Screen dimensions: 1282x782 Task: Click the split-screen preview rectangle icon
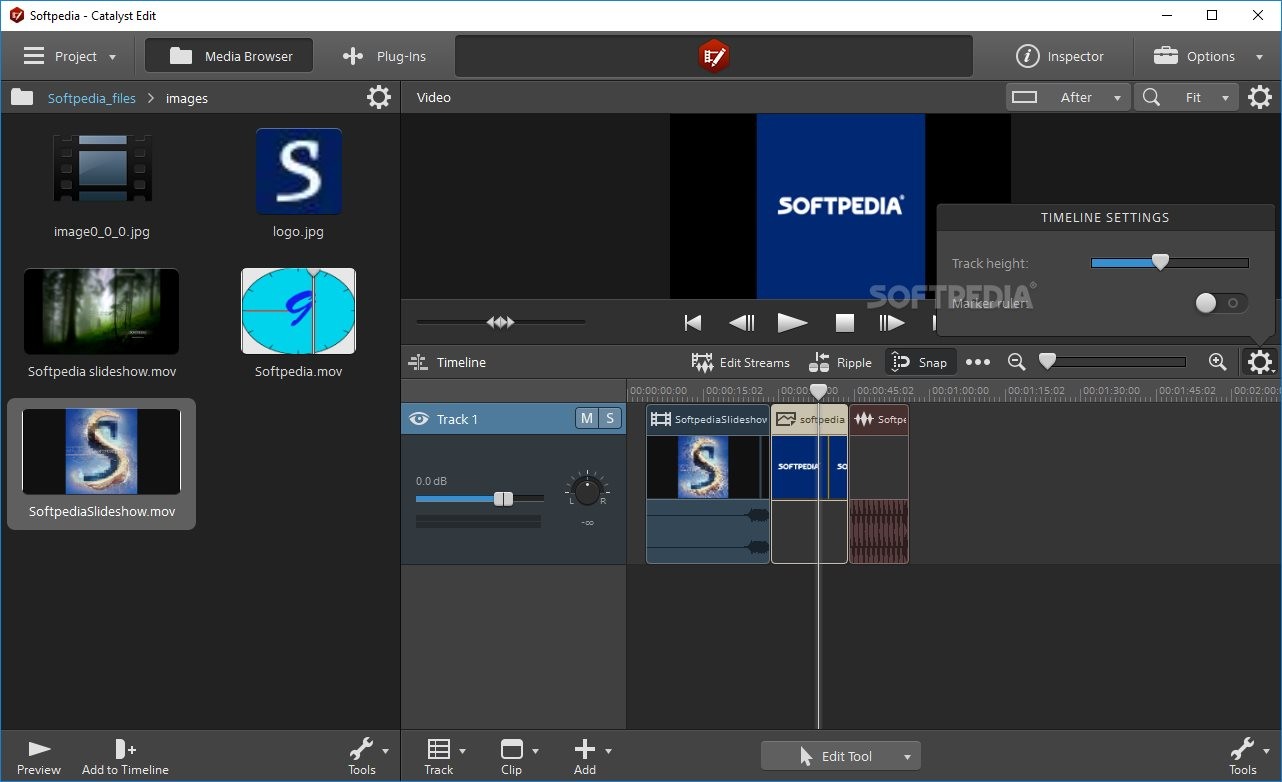coord(1025,97)
